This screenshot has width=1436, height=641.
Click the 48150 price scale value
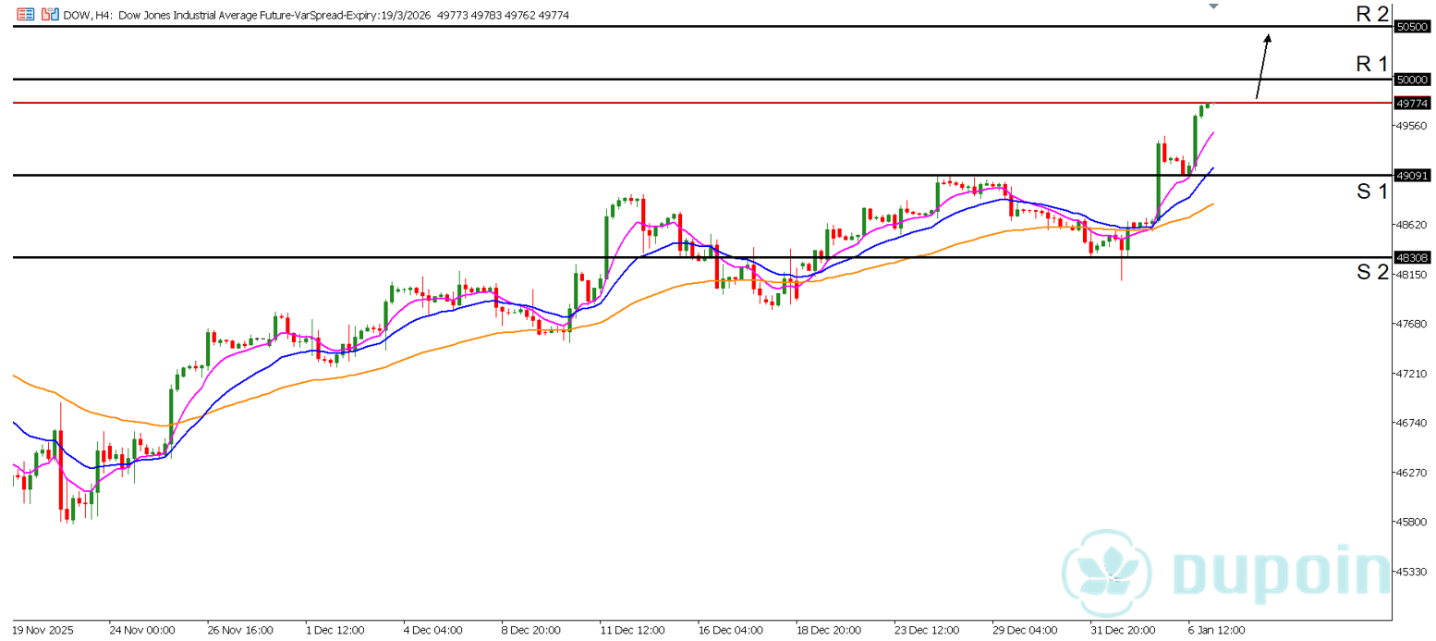click(x=1411, y=274)
